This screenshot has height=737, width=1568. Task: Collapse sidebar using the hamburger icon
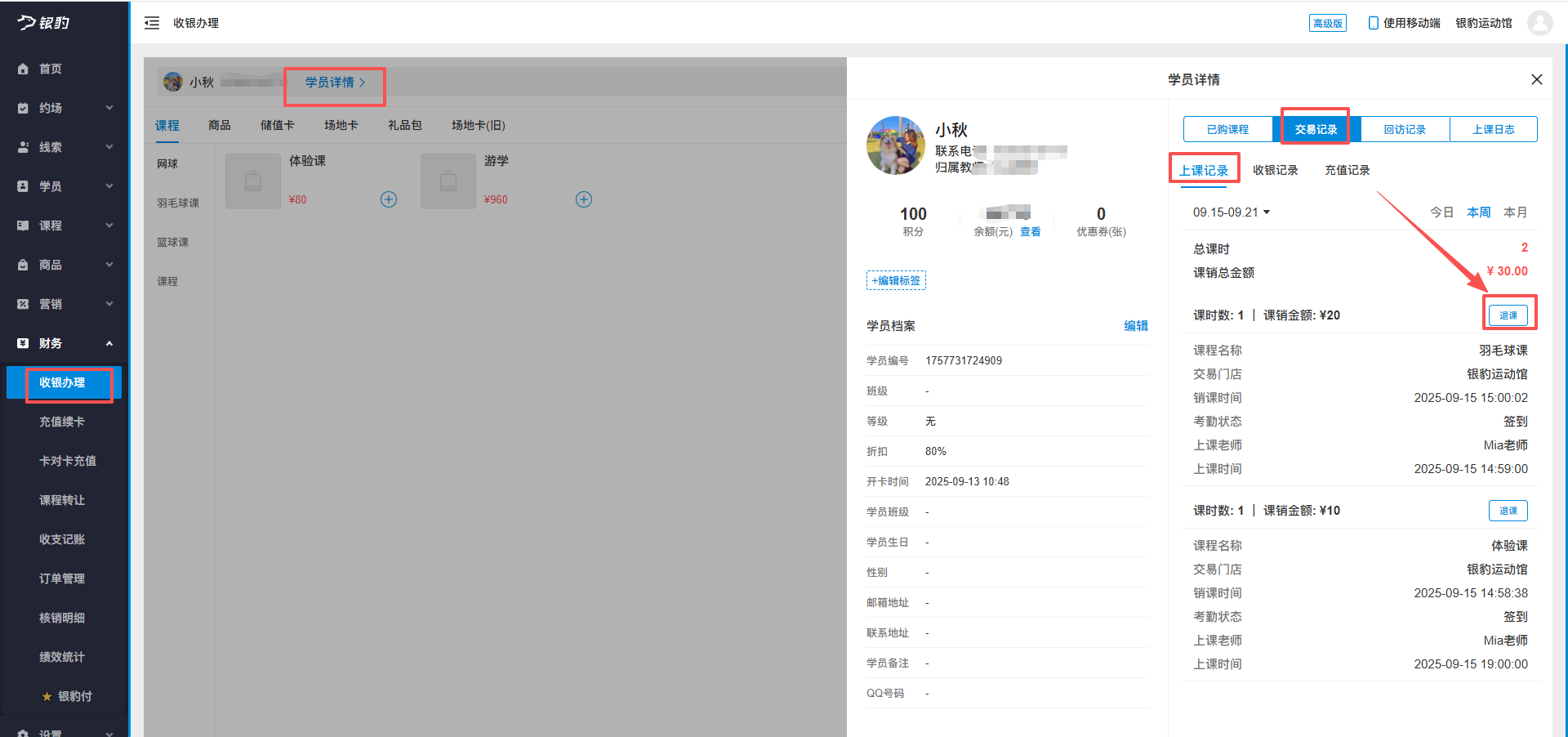point(152,23)
